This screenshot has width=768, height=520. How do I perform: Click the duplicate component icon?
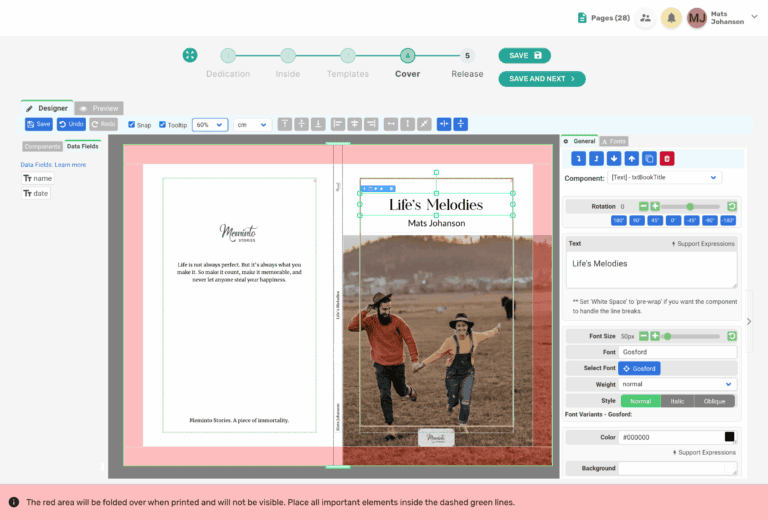click(649, 158)
